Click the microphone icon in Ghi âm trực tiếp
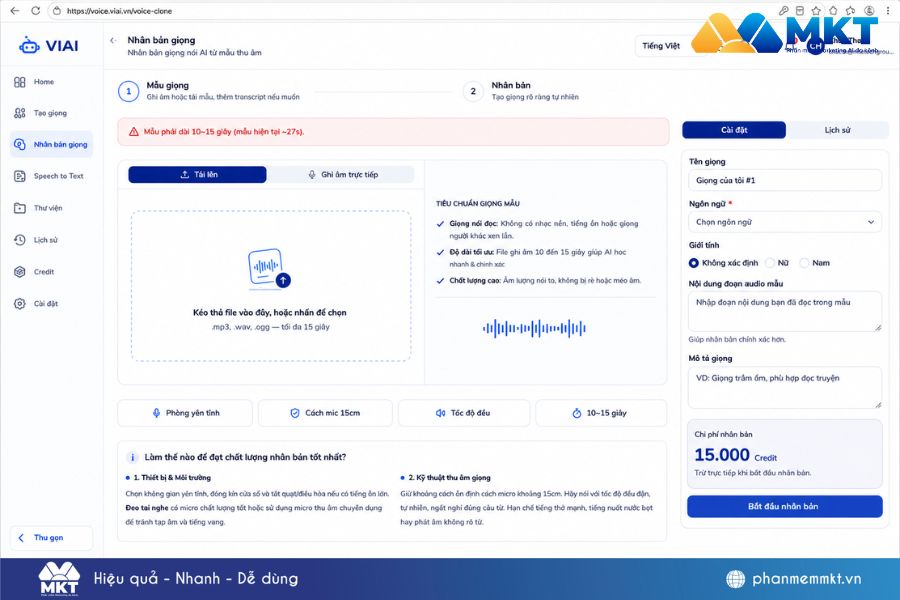Image resolution: width=900 pixels, height=600 pixels. tap(312, 175)
